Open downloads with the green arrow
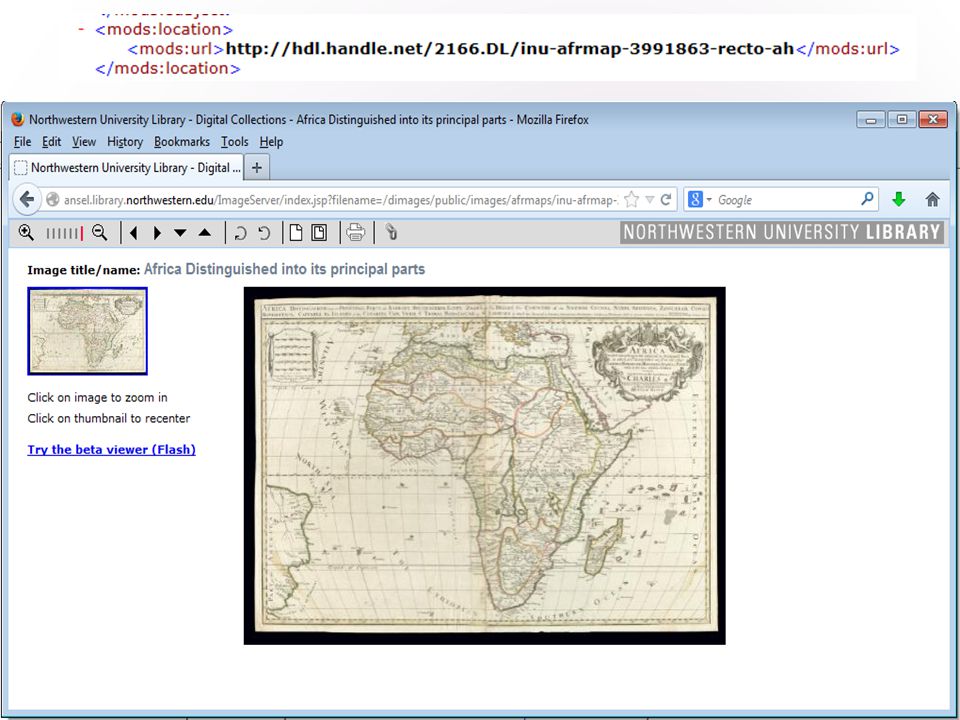Viewport: 960px width, 720px height. point(899,200)
